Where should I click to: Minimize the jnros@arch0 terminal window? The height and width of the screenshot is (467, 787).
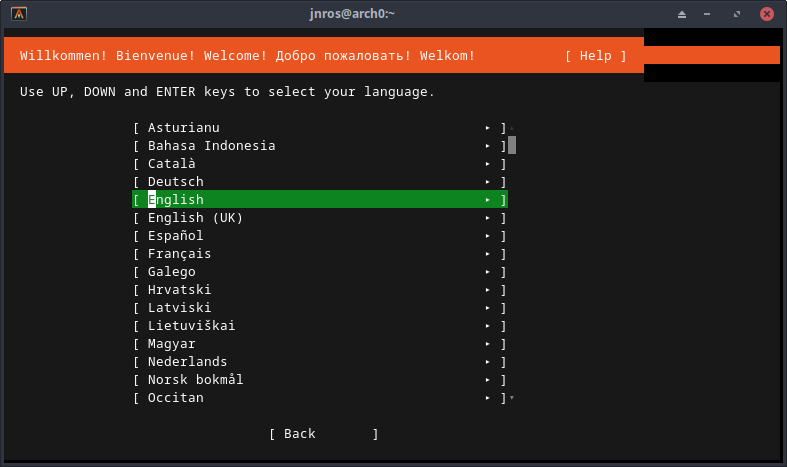coord(707,14)
